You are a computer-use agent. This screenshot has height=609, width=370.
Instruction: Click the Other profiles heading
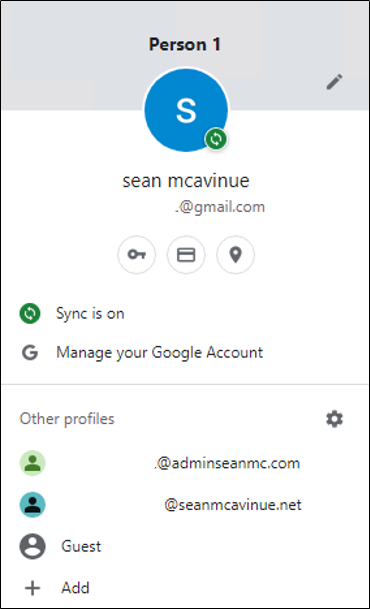tap(67, 419)
